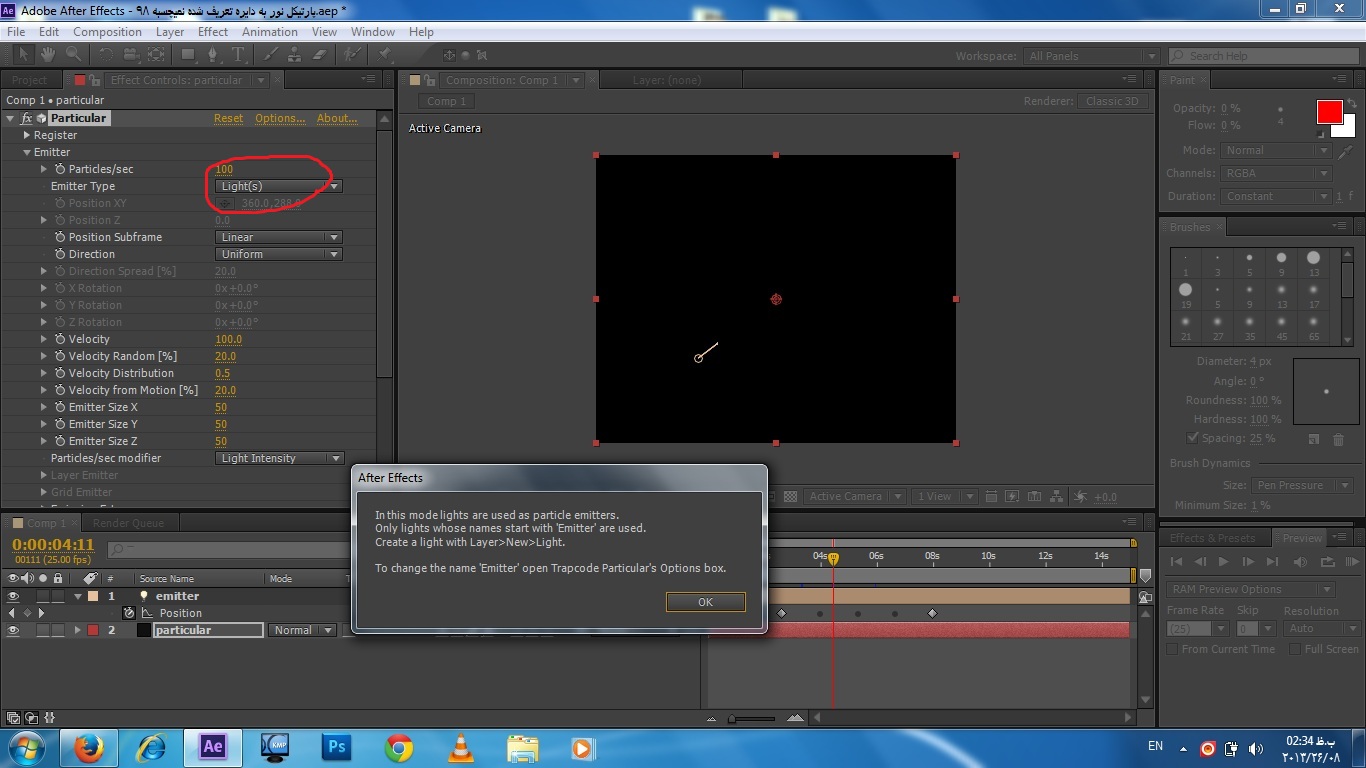
Task: Expand the particular layer twirl arrow
Action: click(77, 630)
